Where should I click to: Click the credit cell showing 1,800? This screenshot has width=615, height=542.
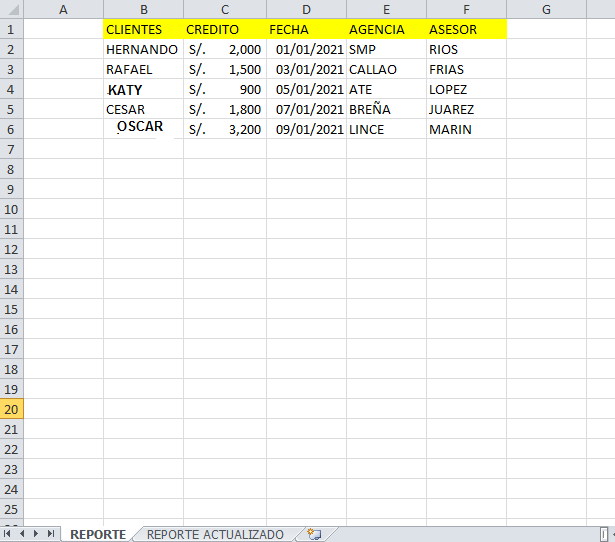tap(225, 109)
